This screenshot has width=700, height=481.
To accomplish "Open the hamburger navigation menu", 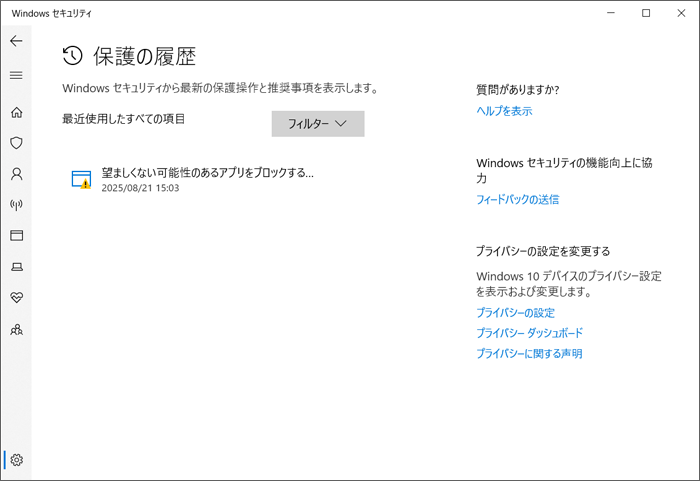I will point(17,75).
